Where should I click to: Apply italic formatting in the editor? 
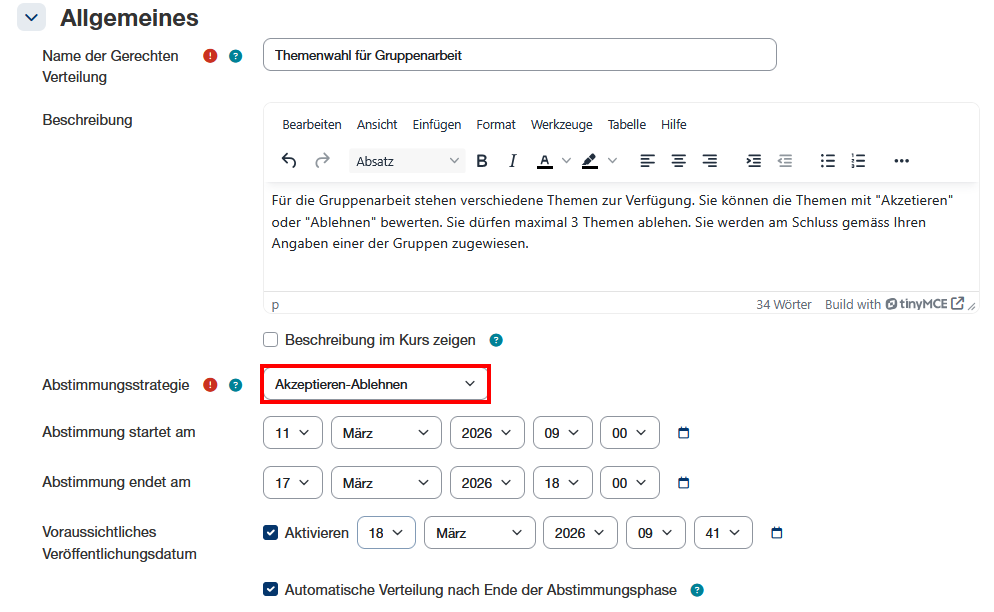513,161
